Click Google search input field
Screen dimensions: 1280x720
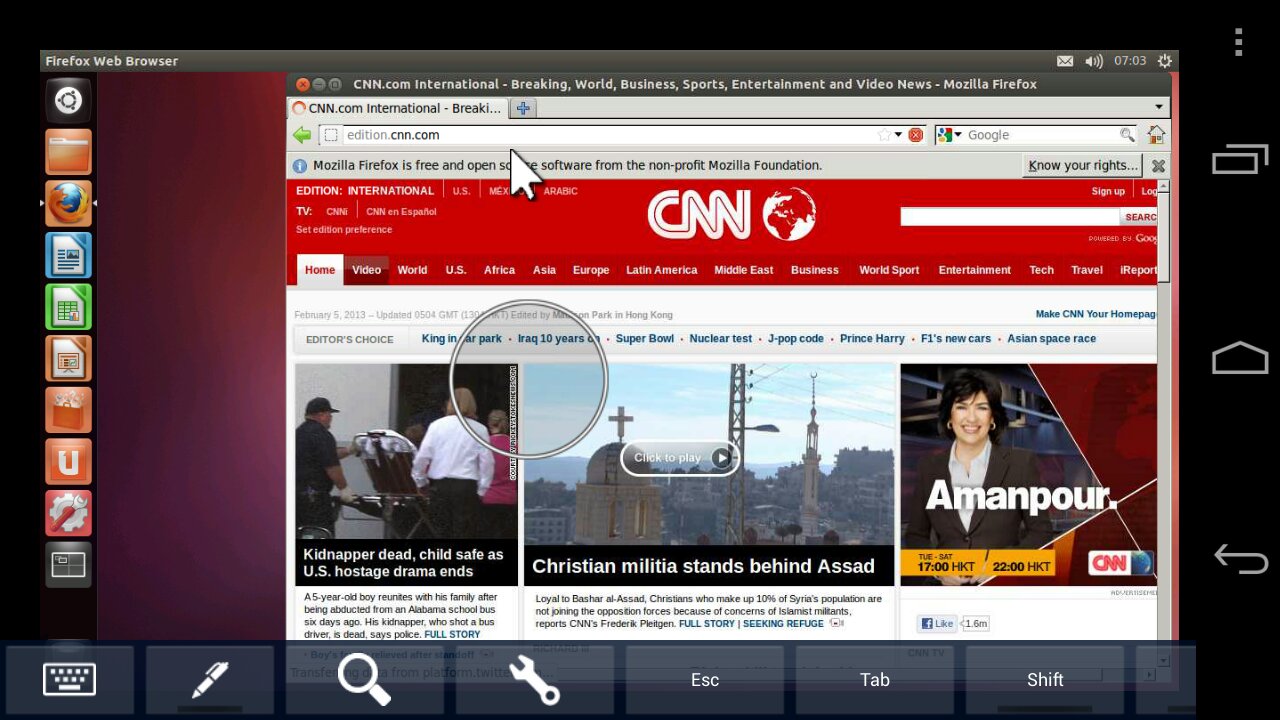click(x=1040, y=135)
